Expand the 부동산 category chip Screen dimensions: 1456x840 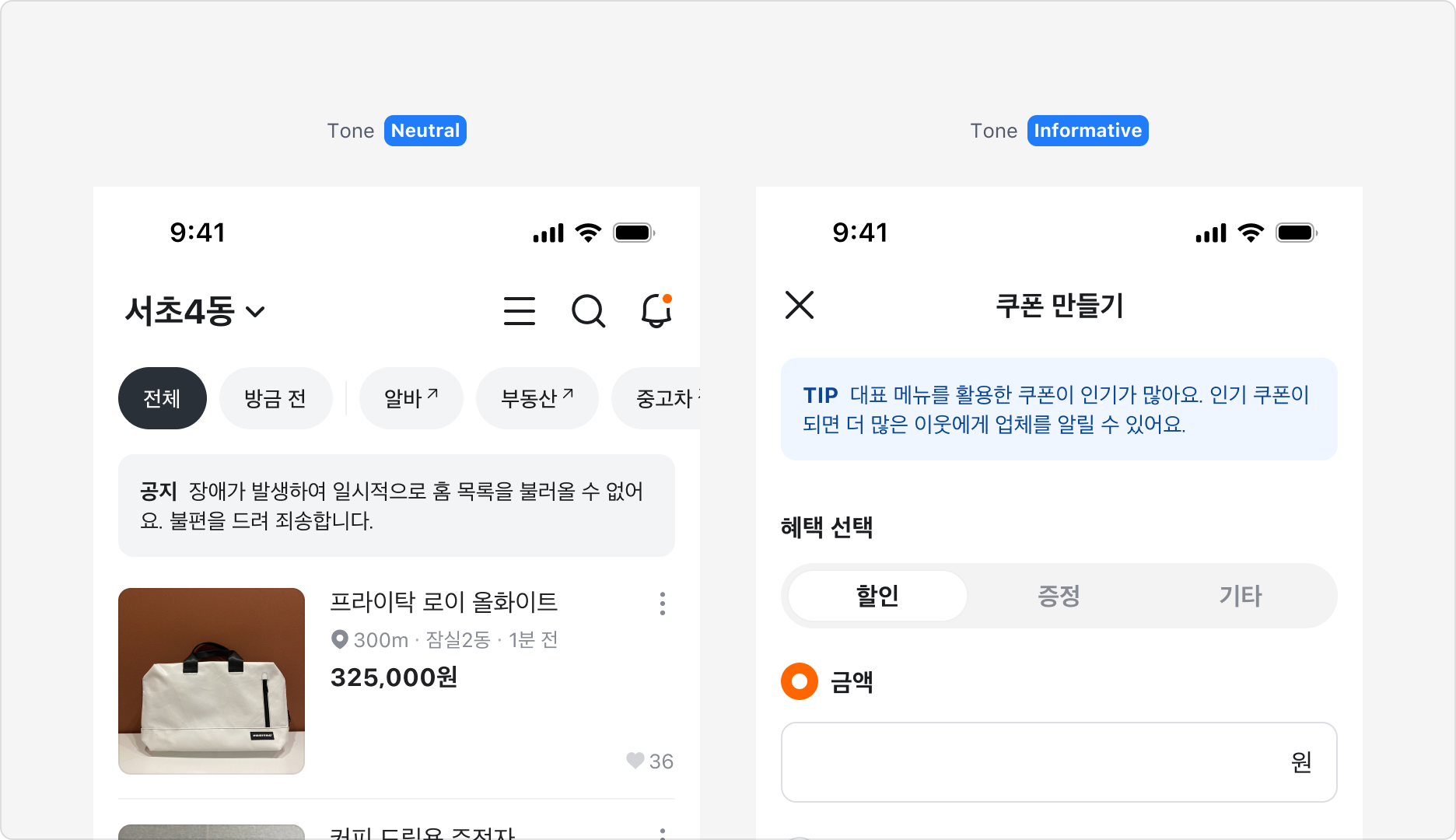537,398
